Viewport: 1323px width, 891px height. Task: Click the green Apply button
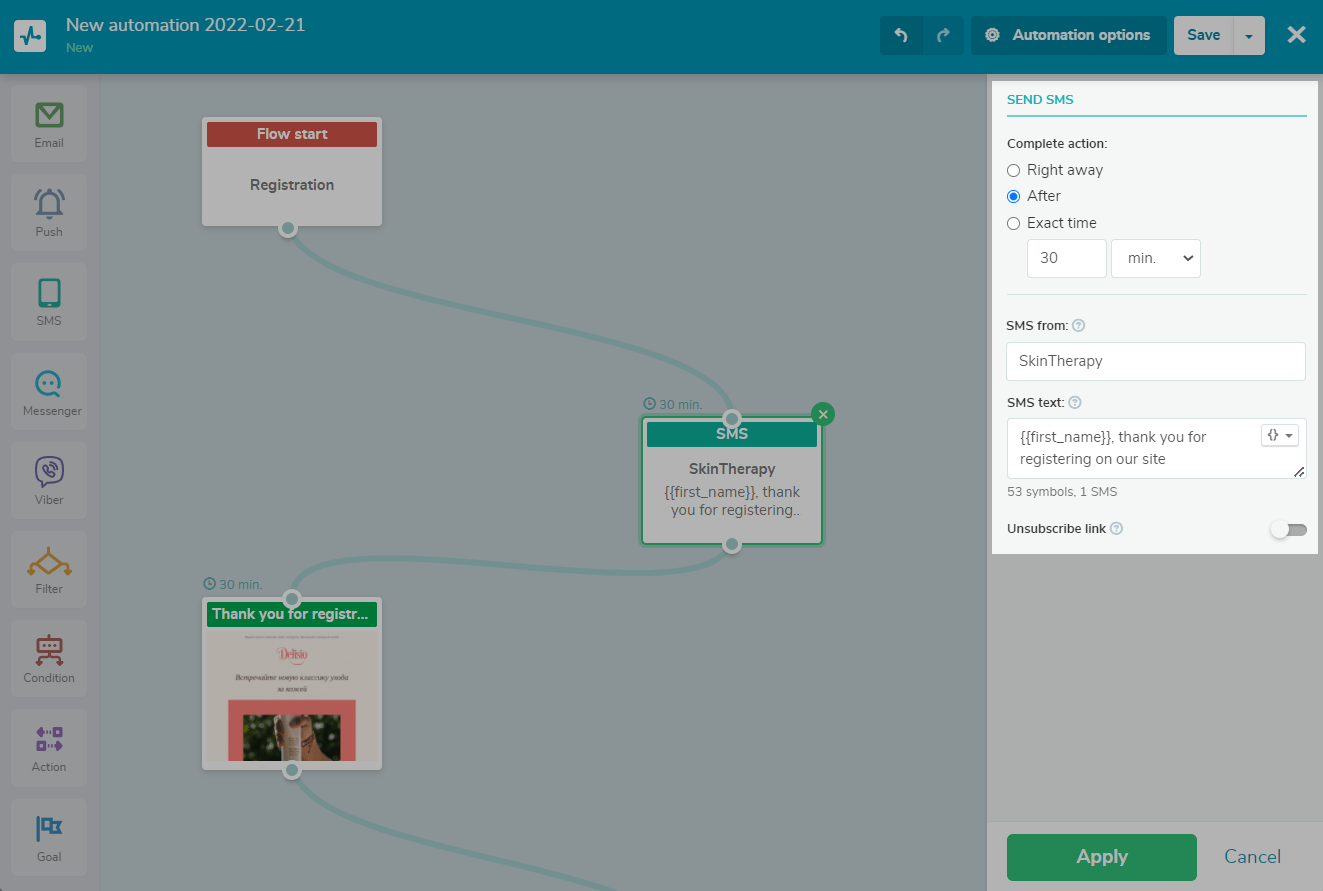(x=1101, y=857)
